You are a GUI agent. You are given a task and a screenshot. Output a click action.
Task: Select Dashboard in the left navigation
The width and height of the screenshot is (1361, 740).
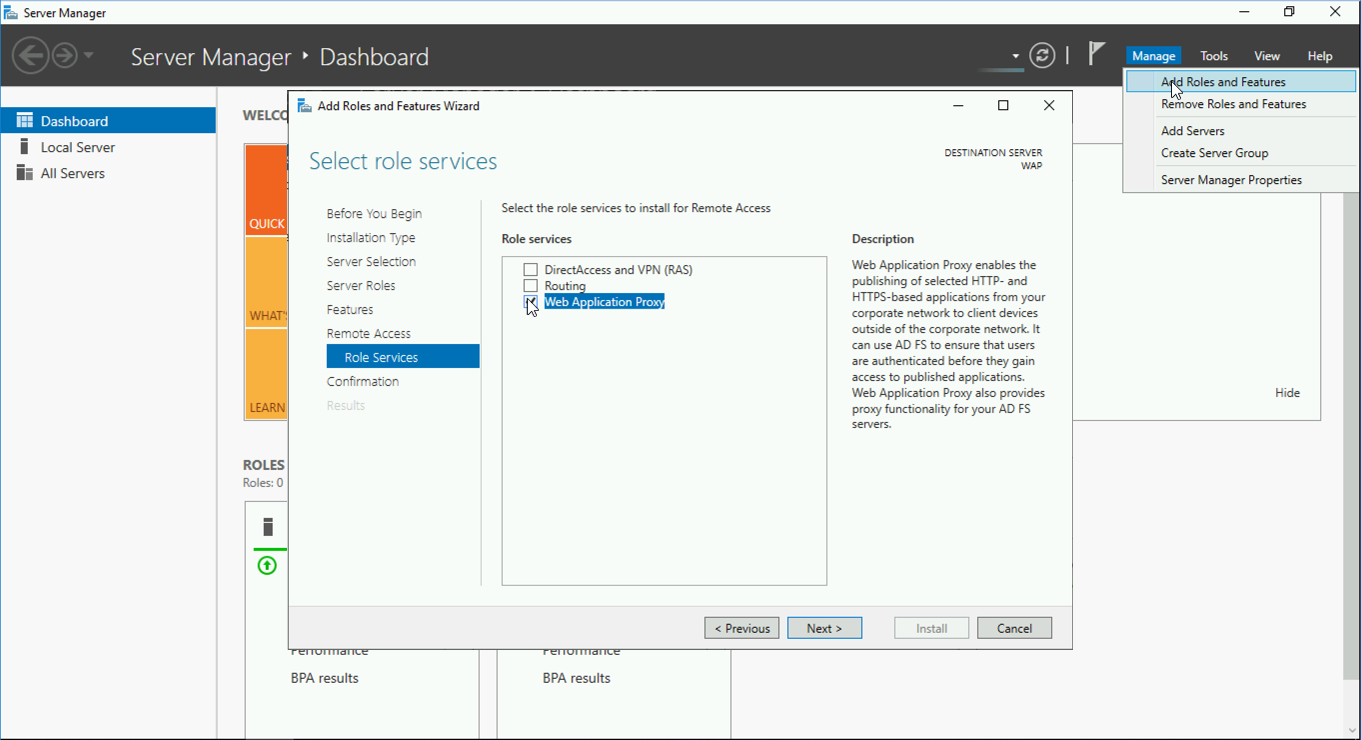click(x=108, y=121)
